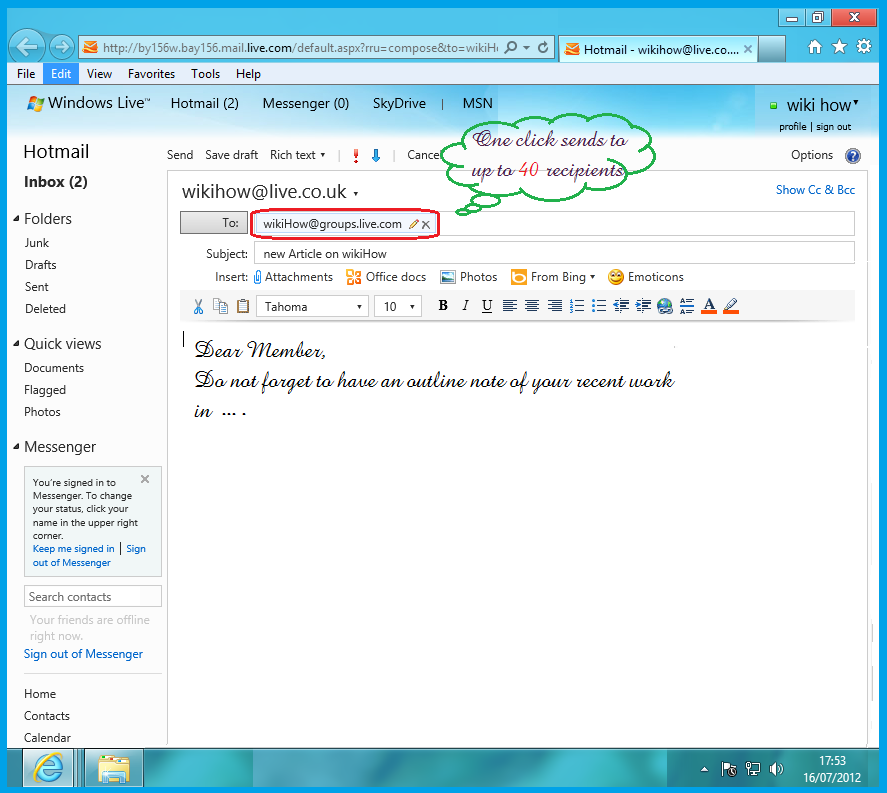This screenshot has width=887, height=793.
Task: Click the Cut scissors icon
Action: pyautogui.click(x=198, y=307)
